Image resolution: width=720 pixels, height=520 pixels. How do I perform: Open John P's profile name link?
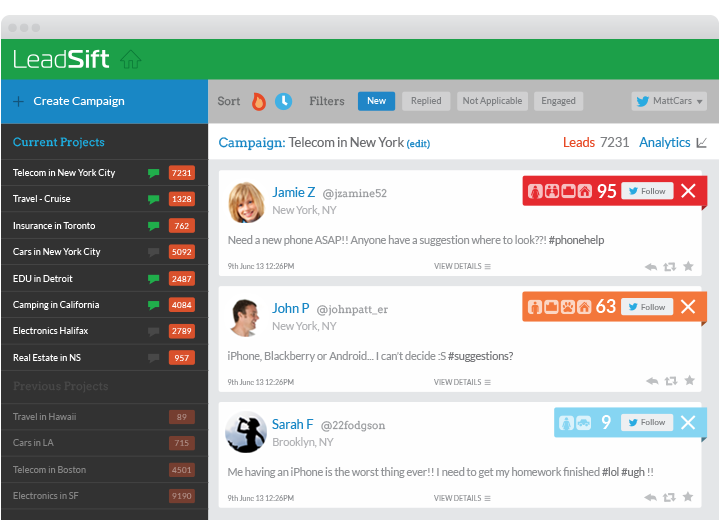tap(291, 308)
